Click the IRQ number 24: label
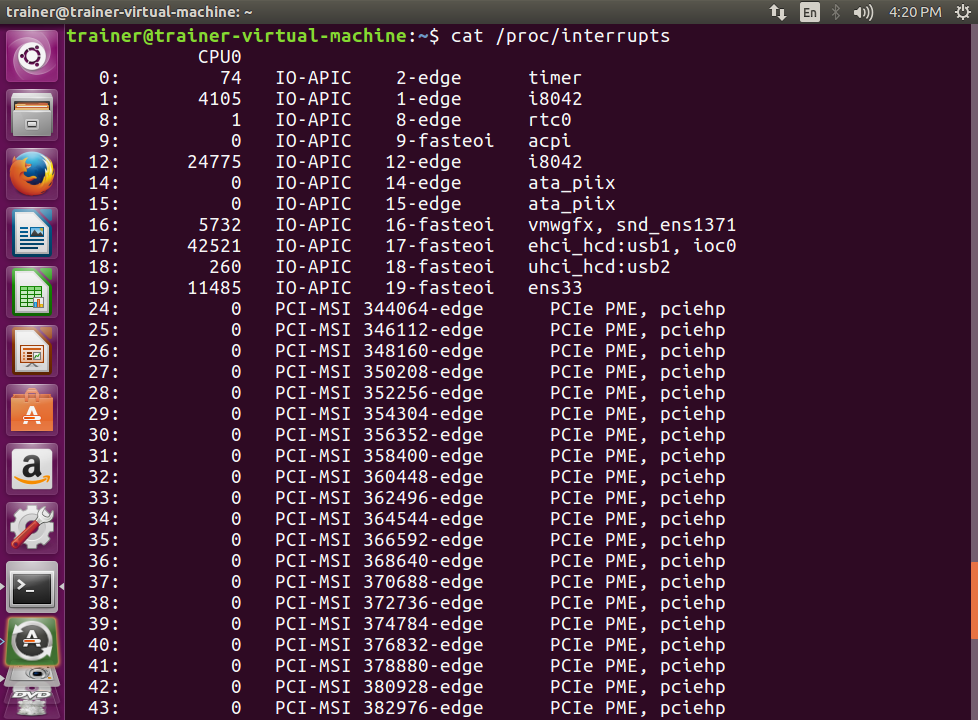This screenshot has width=978, height=720. [x=104, y=309]
